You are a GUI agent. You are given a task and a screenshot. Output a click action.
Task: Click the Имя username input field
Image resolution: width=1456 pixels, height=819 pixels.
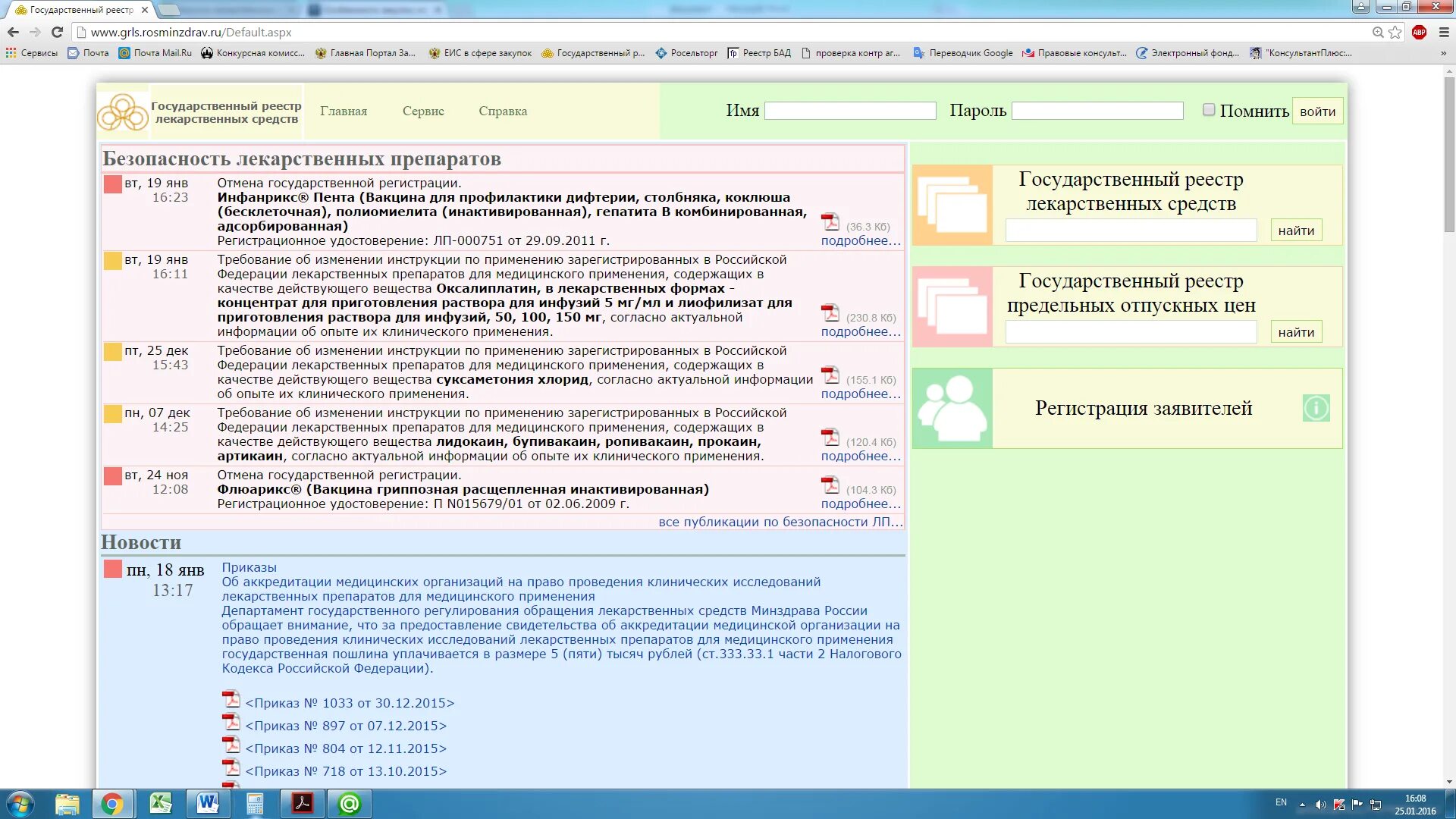(850, 111)
